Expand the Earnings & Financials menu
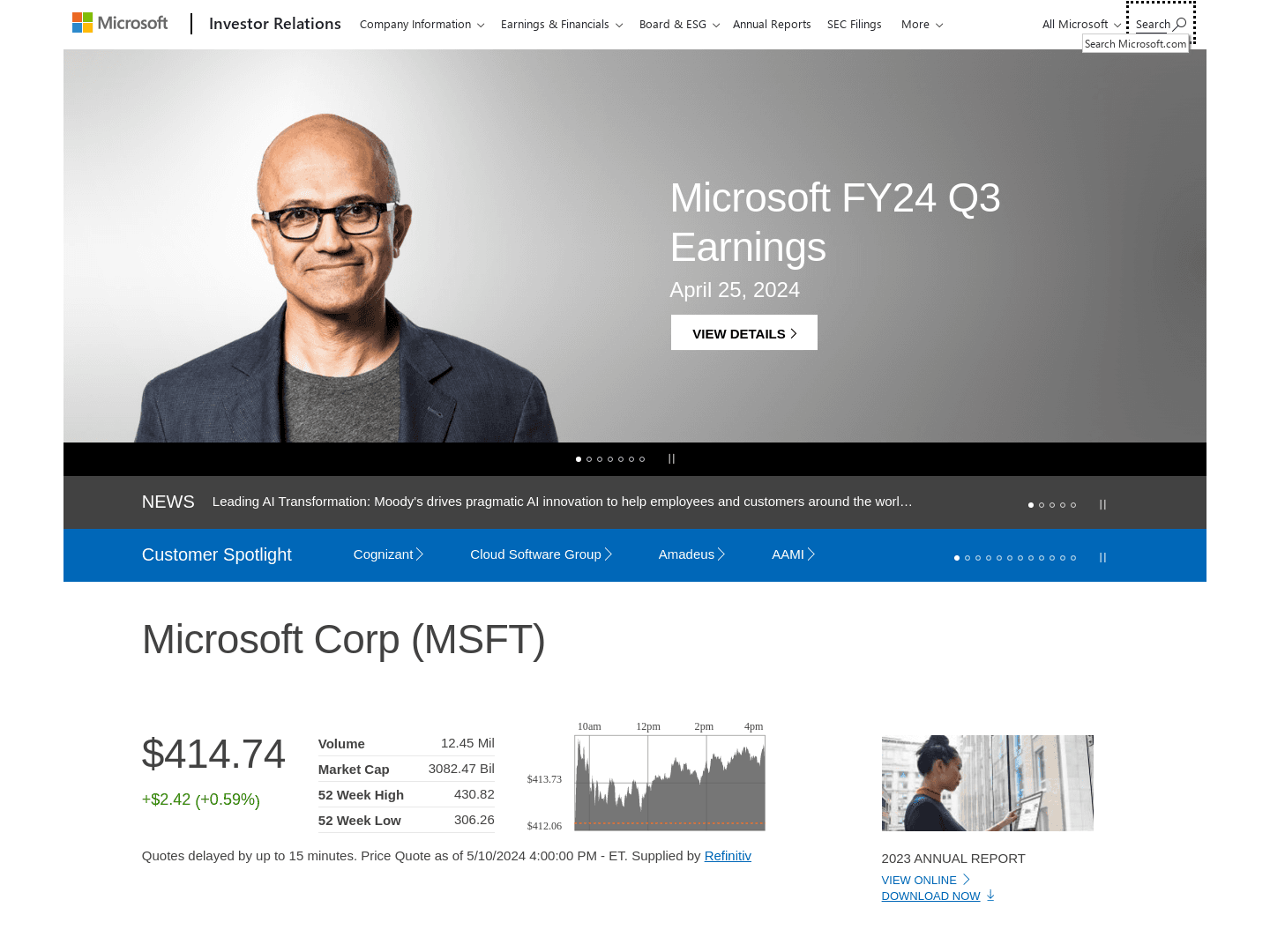The width and height of the screenshot is (1270, 952). [x=561, y=24]
